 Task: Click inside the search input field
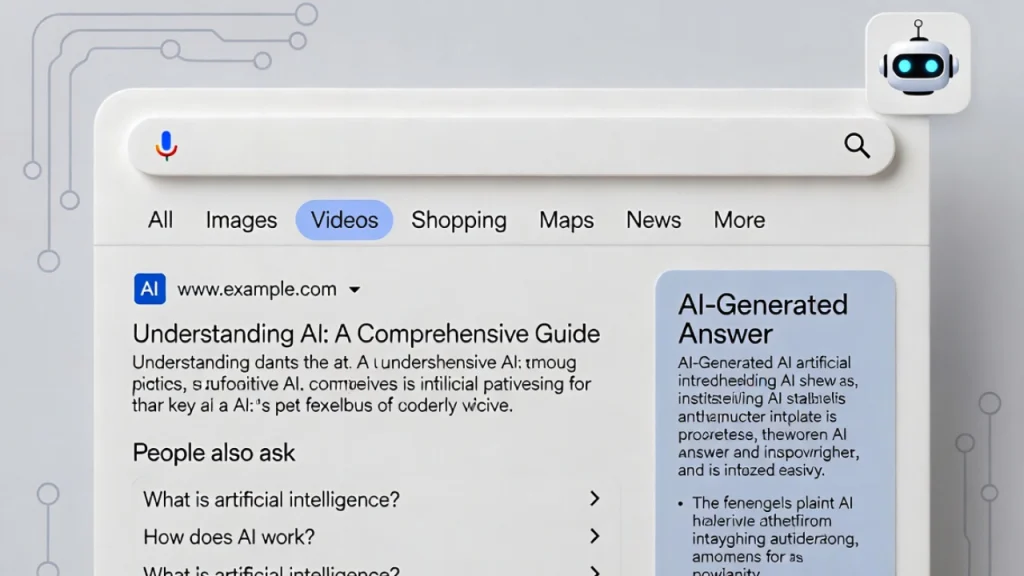tap(500, 145)
